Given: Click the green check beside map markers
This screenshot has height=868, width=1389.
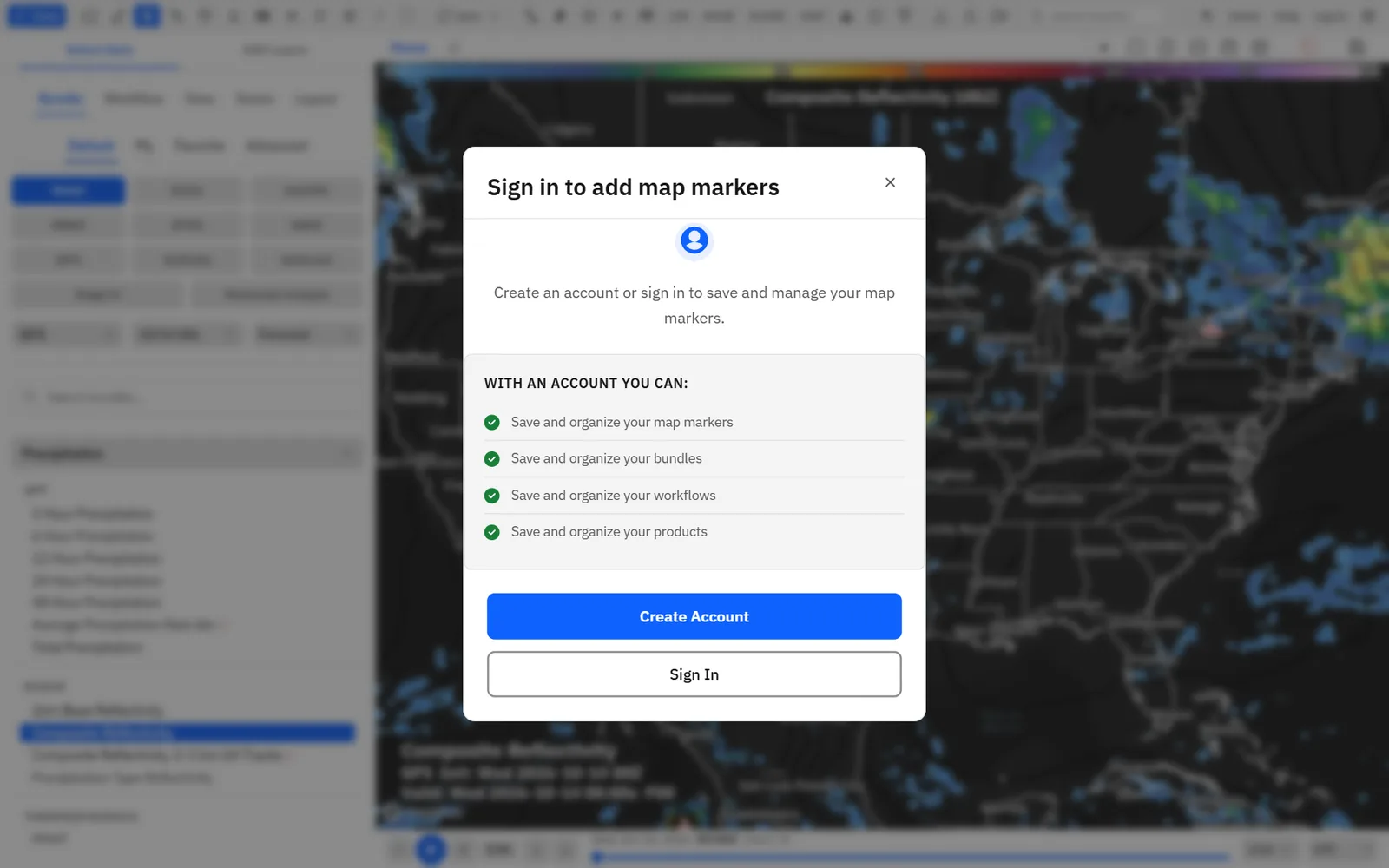Looking at the screenshot, I should 492,423.
